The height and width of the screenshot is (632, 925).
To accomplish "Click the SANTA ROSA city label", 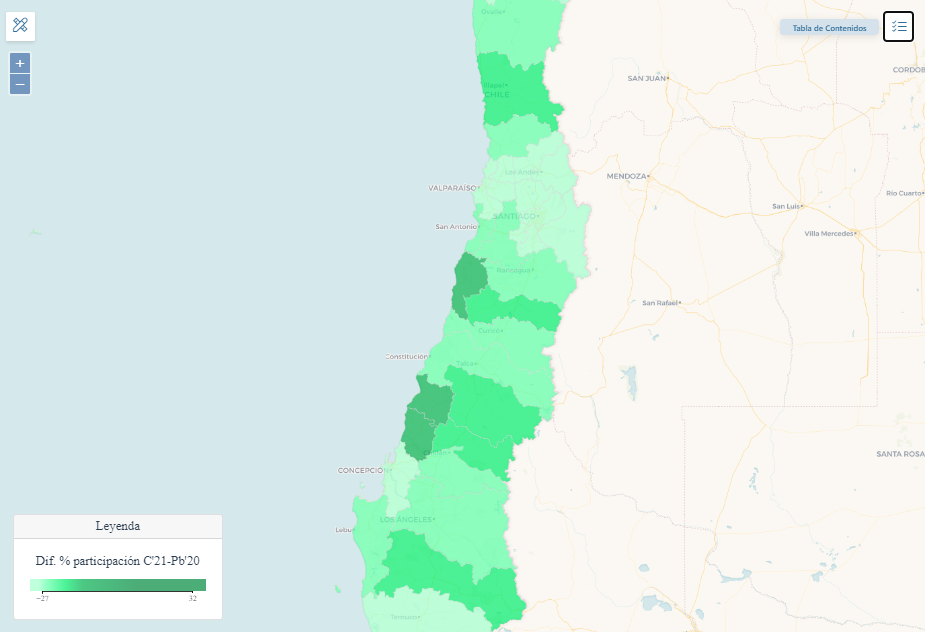I will [x=900, y=454].
